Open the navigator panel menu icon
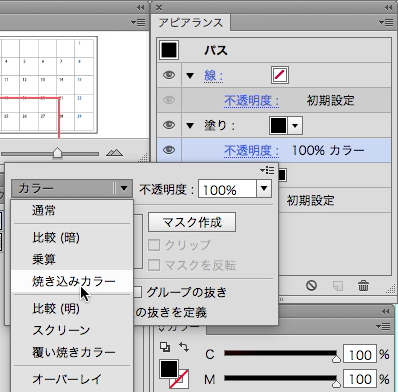The width and height of the screenshot is (398, 392). click(x=138, y=23)
